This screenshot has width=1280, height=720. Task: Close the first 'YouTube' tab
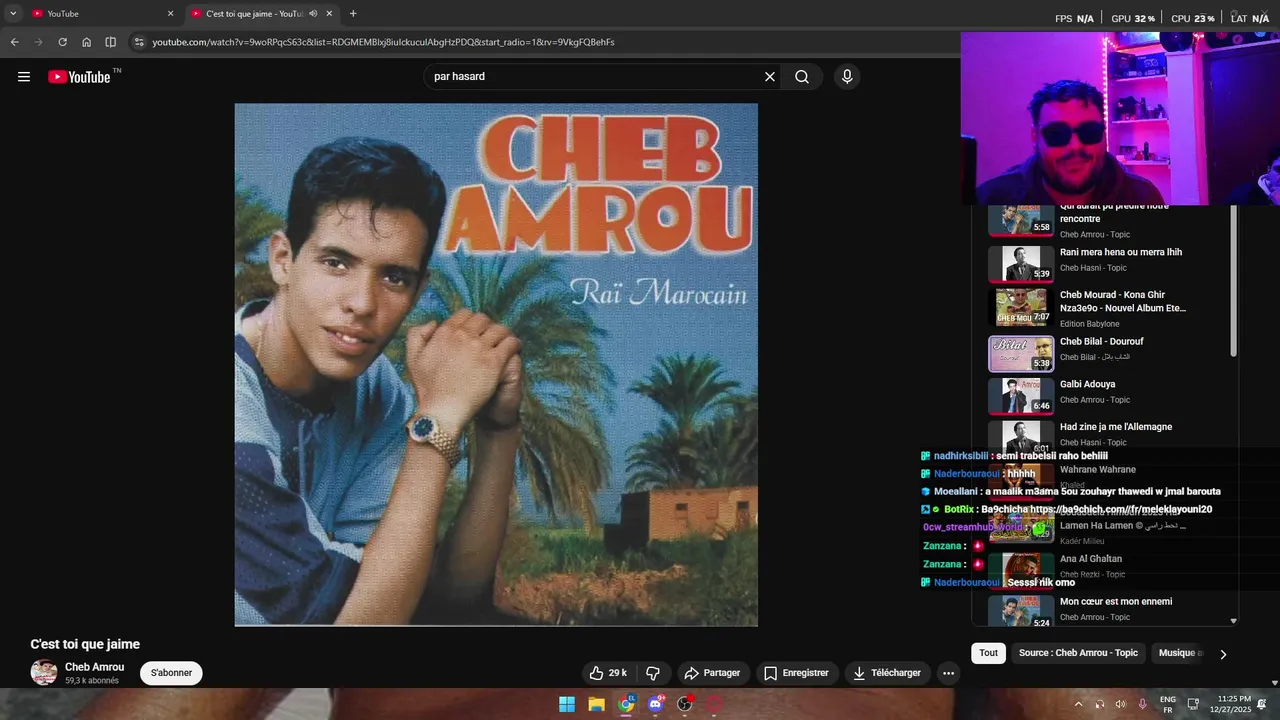pyautogui.click(x=170, y=14)
